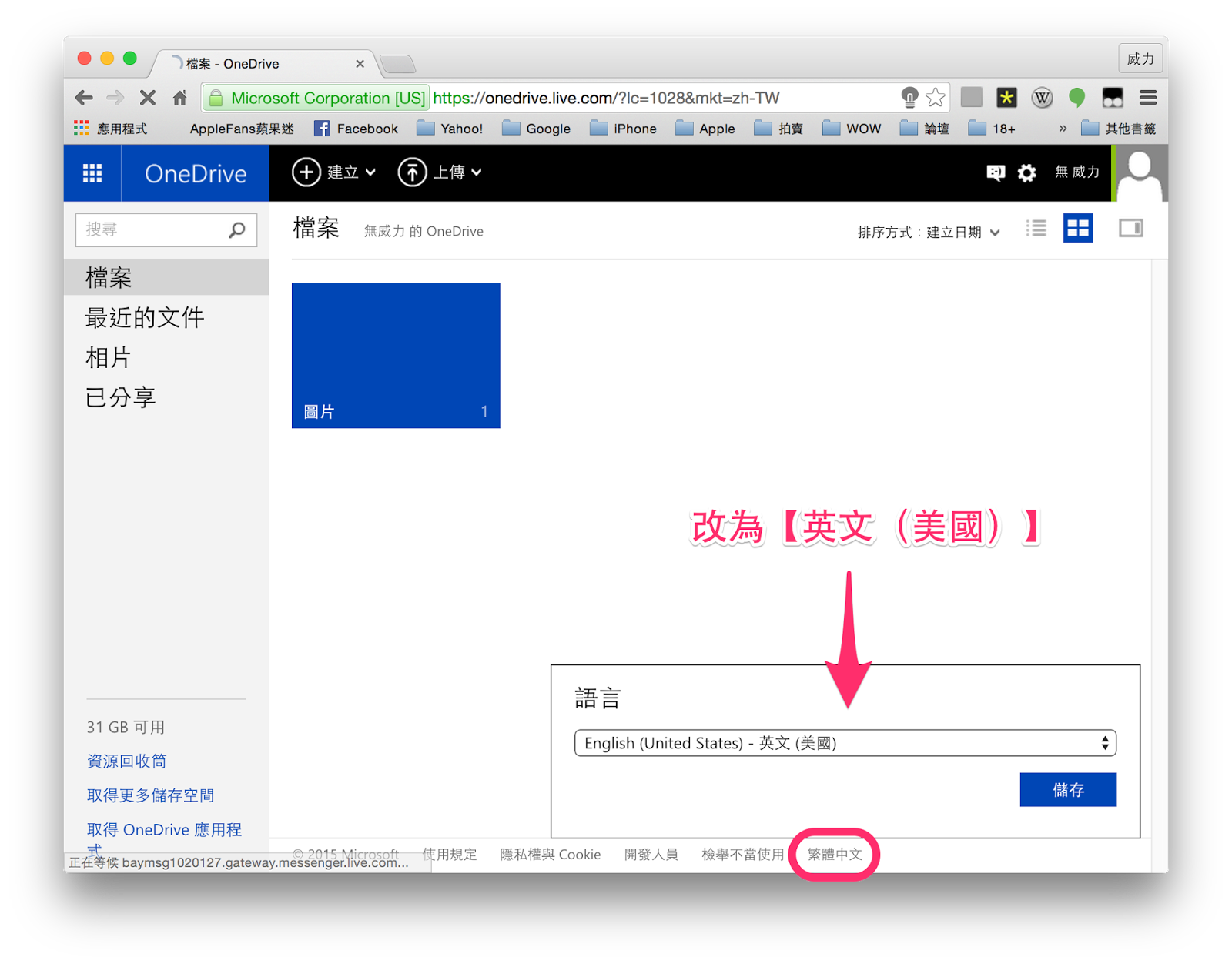The height and width of the screenshot is (964, 1232).
Task: Open the feedback message icon
Action: 996,173
